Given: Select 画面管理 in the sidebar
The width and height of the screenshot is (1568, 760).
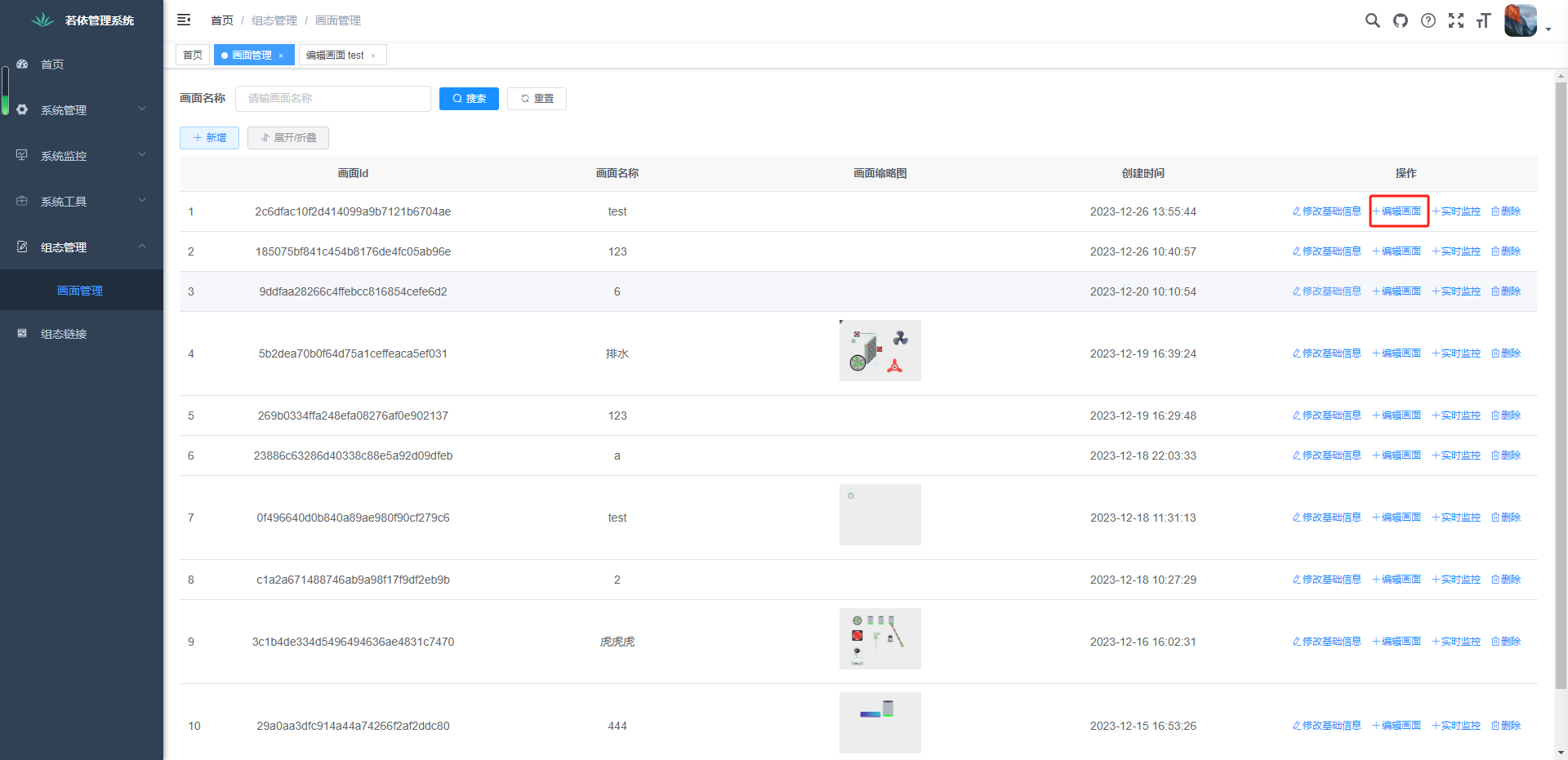Looking at the screenshot, I should tap(82, 291).
